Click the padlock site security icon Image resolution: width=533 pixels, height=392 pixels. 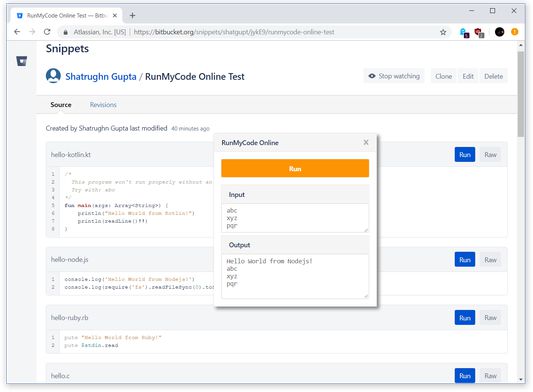click(x=66, y=32)
